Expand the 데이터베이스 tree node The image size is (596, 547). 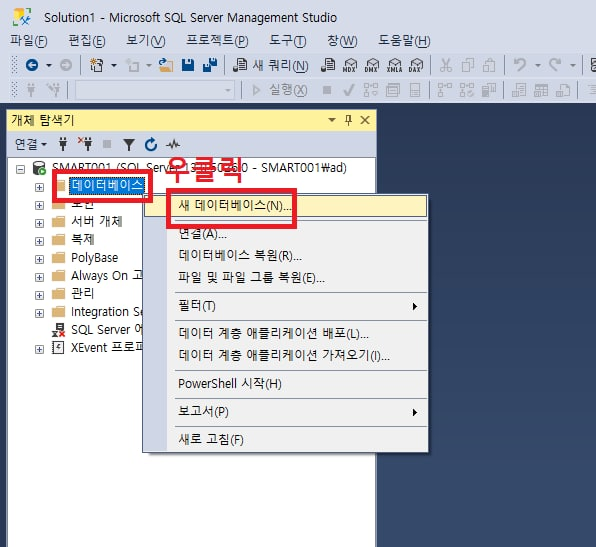pos(39,187)
